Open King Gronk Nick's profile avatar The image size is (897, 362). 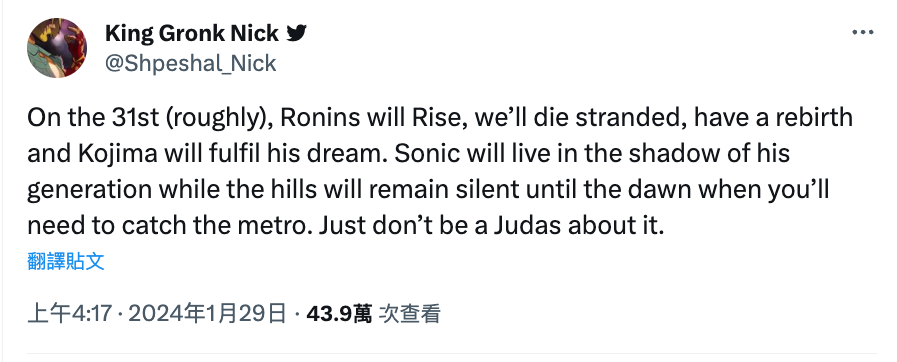[57, 47]
